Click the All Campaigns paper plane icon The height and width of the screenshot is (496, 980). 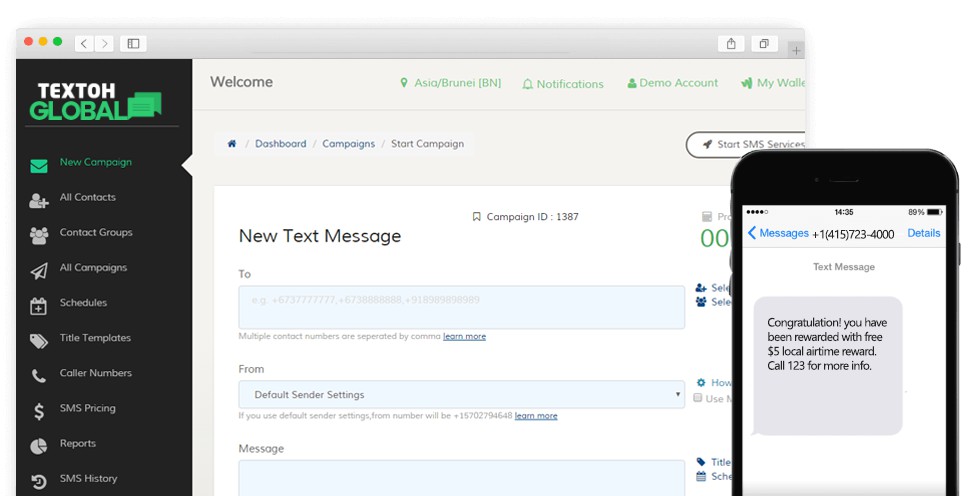[39, 271]
